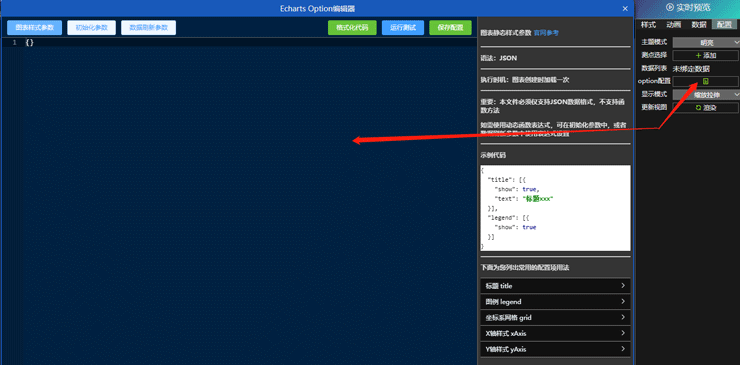Viewport: 740px width, 365px height.
Task: Close the Echarts Option编辑器 dialog
Action: 625,8
